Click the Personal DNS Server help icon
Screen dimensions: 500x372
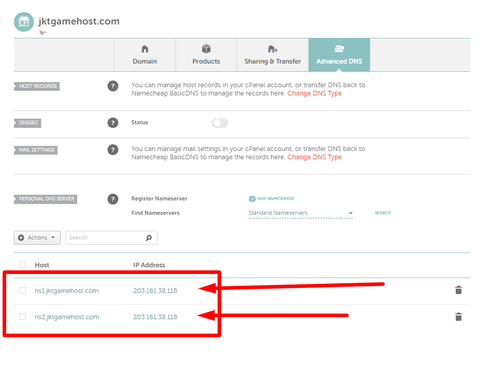[x=113, y=199]
